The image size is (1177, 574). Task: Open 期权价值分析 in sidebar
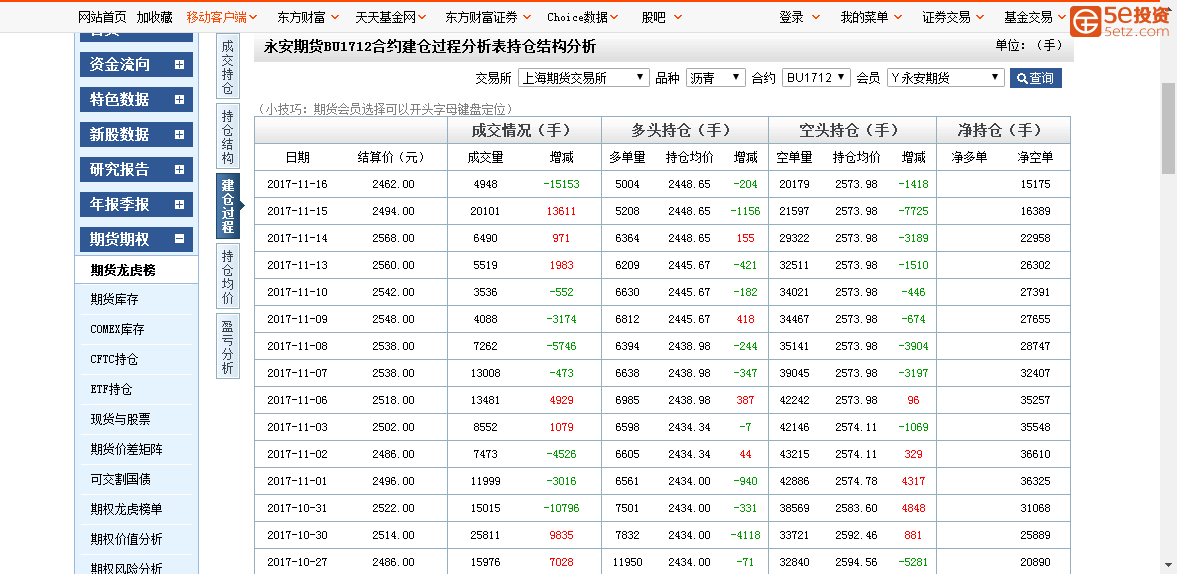pos(126,539)
